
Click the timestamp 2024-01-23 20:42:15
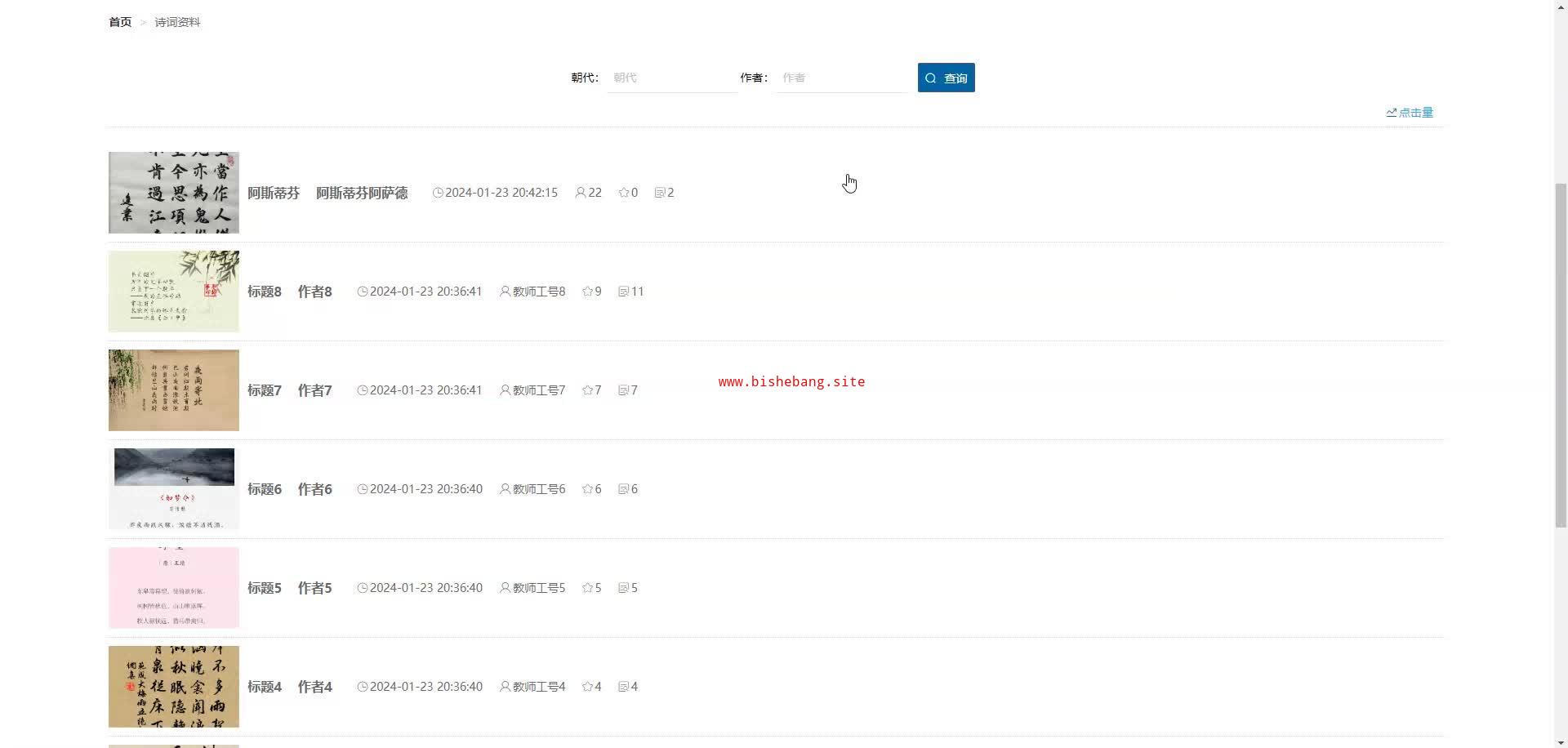[501, 193]
